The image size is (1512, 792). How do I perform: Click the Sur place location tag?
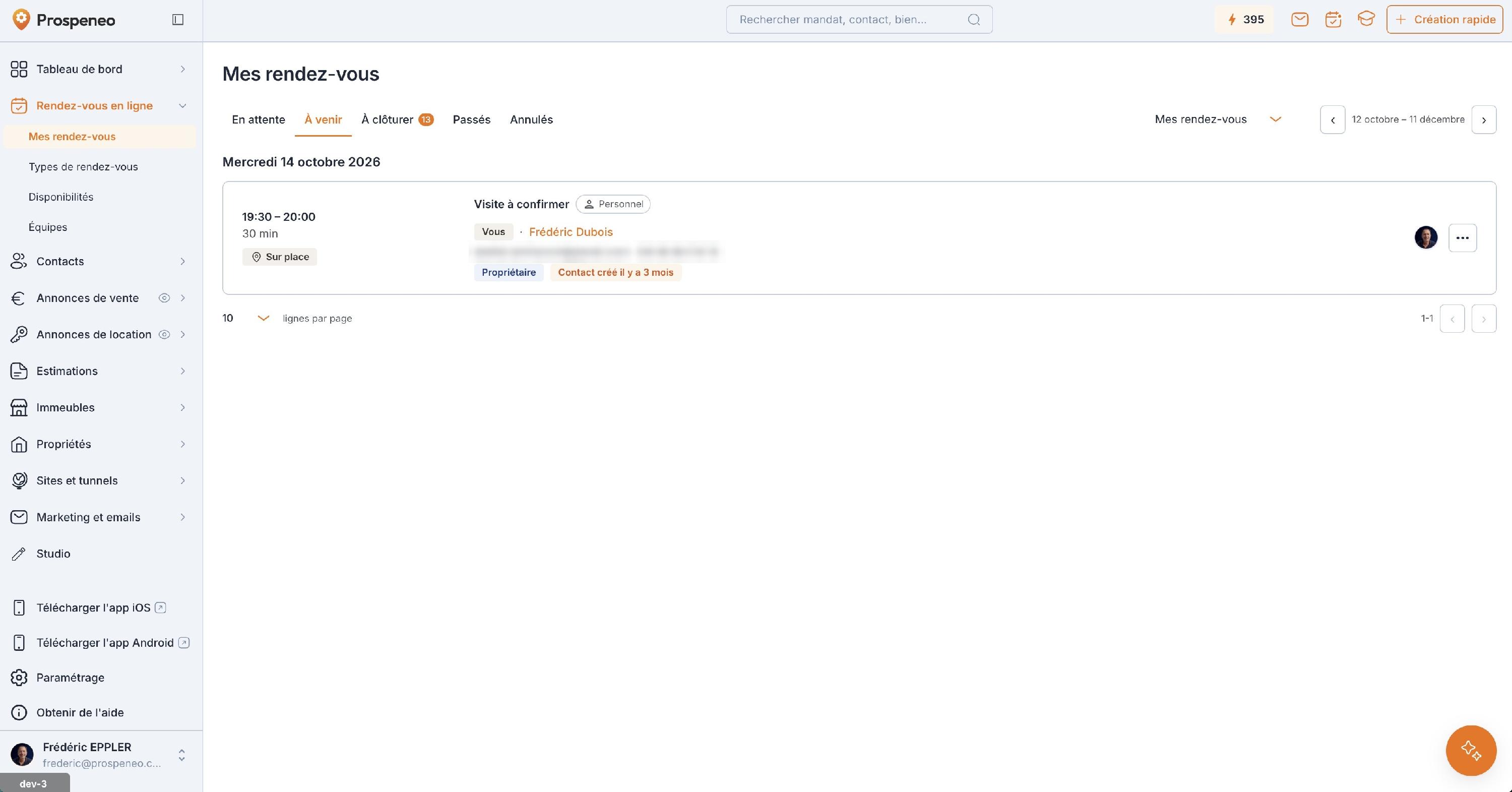pyautogui.click(x=279, y=257)
